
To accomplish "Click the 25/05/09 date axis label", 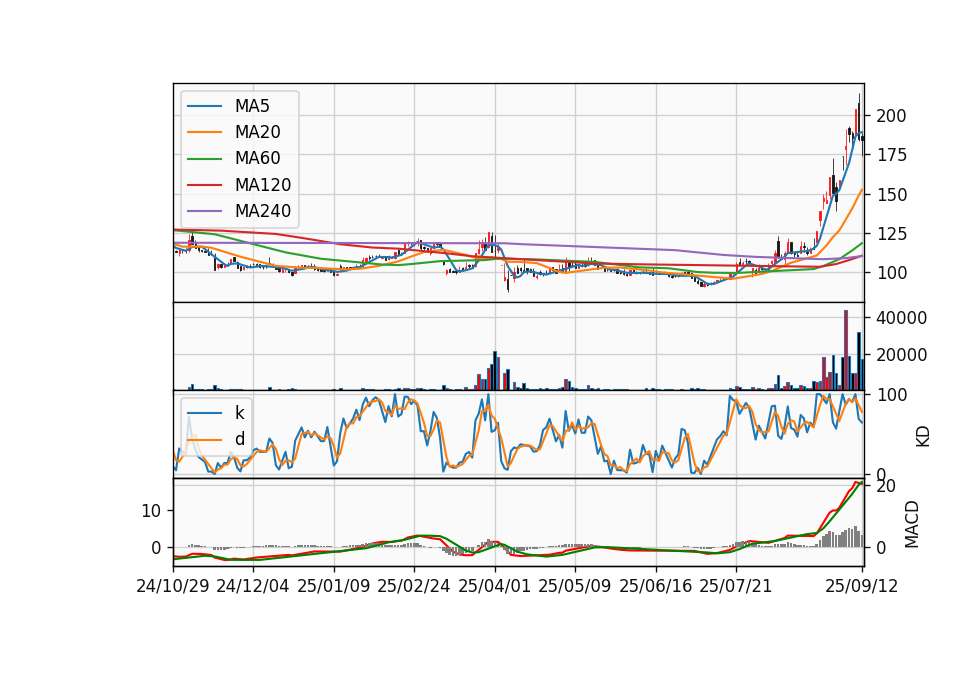I will (575, 586).
